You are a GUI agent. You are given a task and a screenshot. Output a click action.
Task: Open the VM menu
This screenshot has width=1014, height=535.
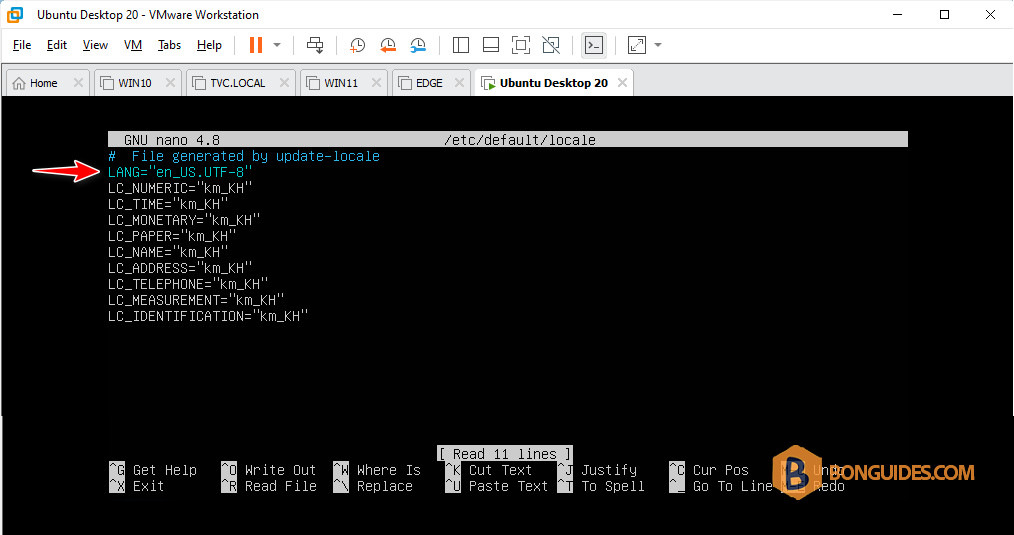133,45
